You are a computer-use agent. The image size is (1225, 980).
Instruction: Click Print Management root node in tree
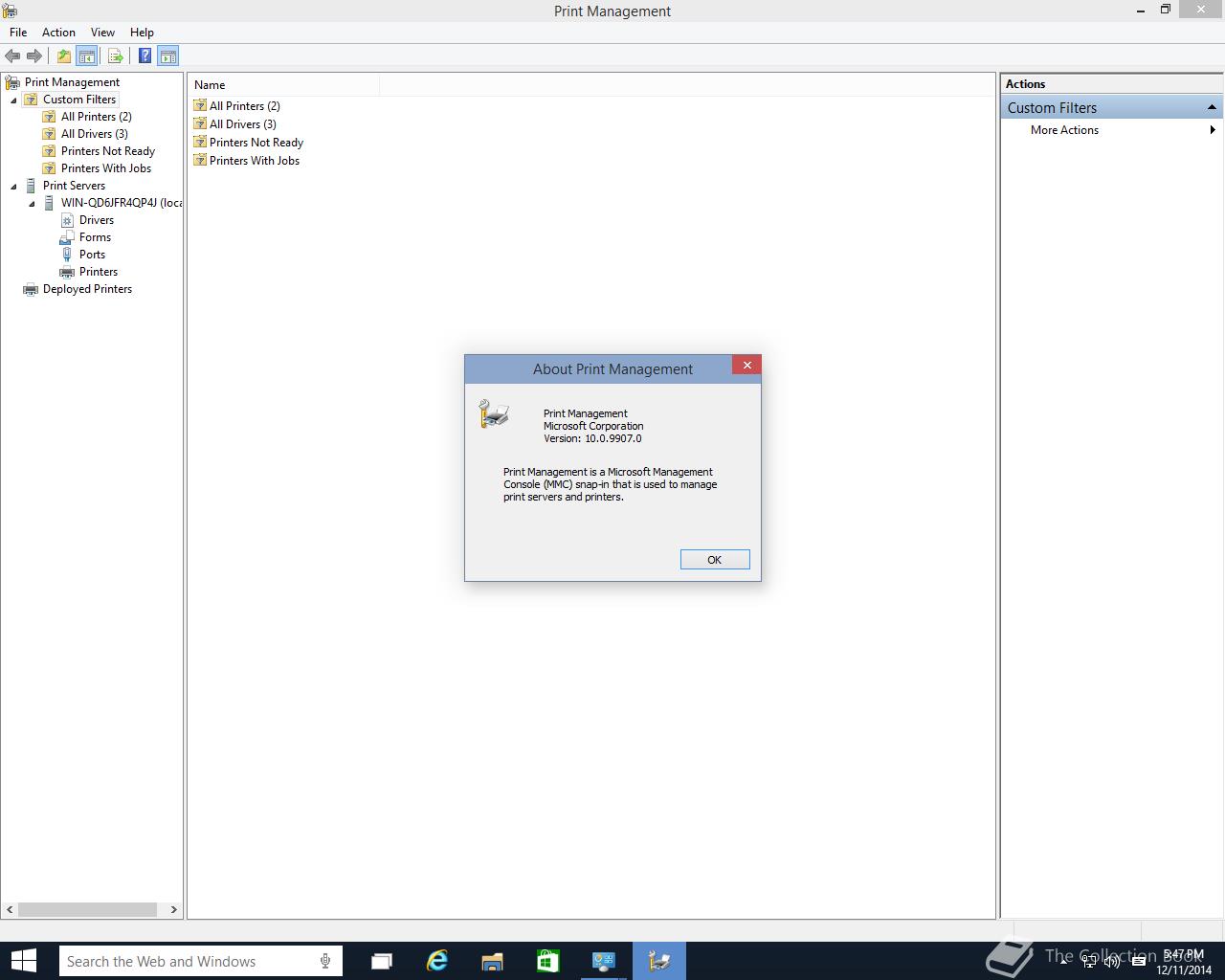[72, 82]
